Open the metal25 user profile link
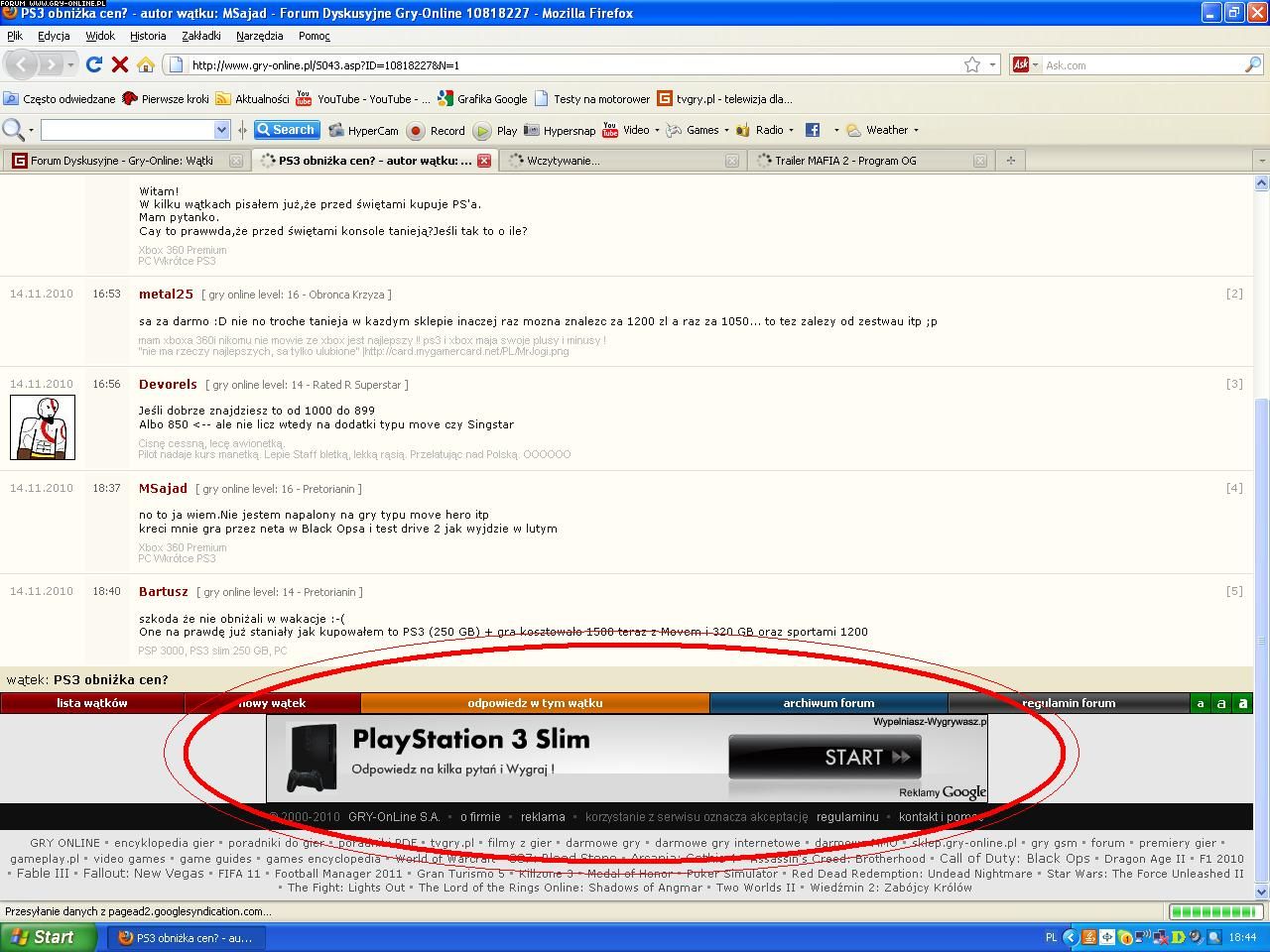This screenshot has width=1270, height=952. point(166,294)
